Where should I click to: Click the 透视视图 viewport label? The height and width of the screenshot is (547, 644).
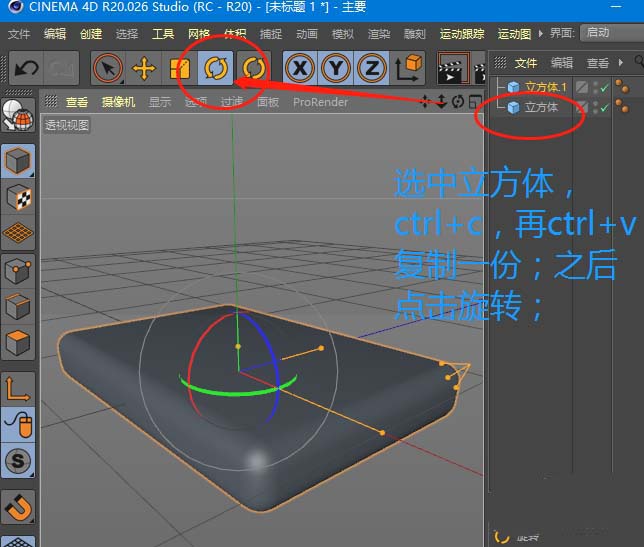click(67, 125)
